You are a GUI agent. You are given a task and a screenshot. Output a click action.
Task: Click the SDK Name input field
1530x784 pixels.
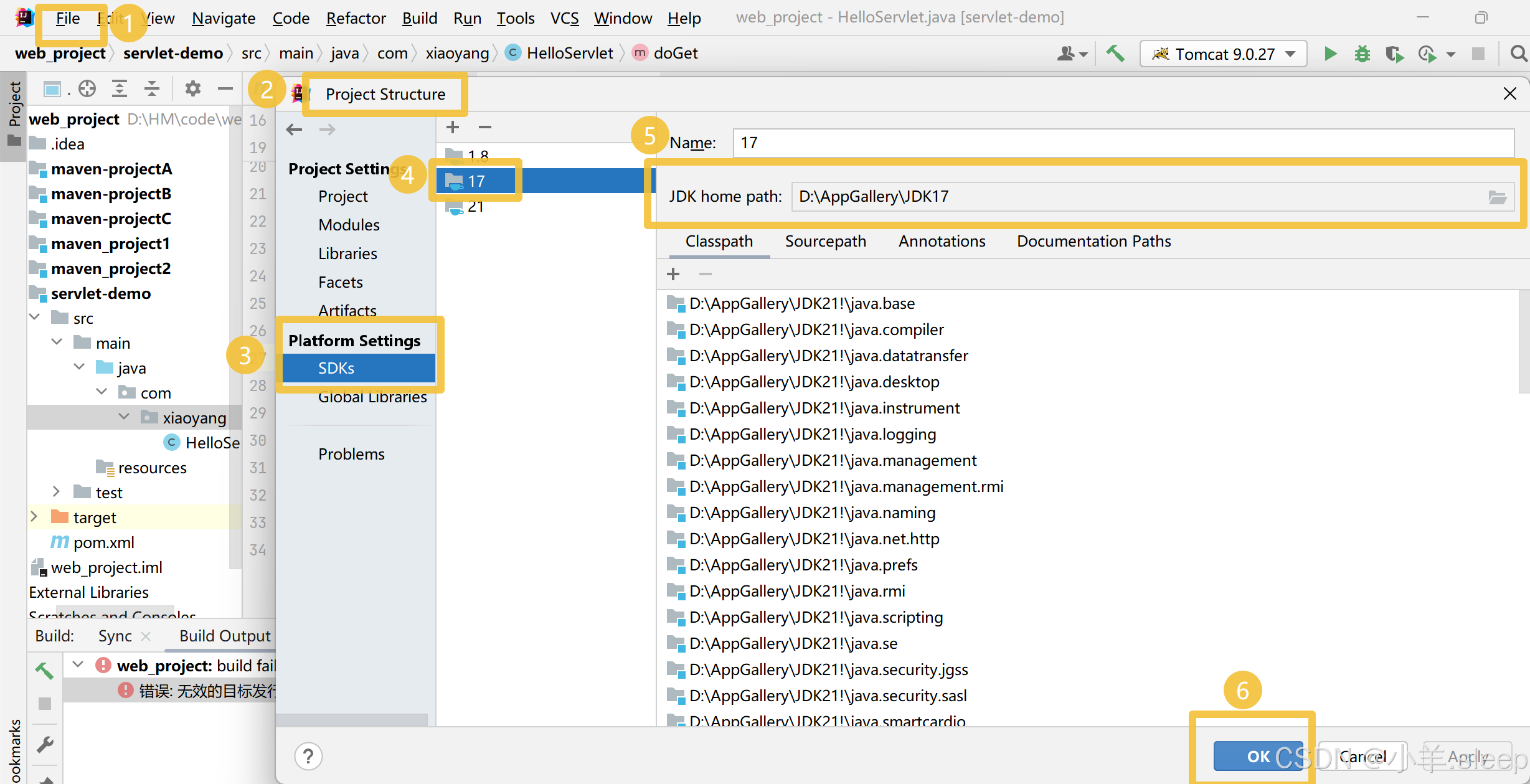1121,143
